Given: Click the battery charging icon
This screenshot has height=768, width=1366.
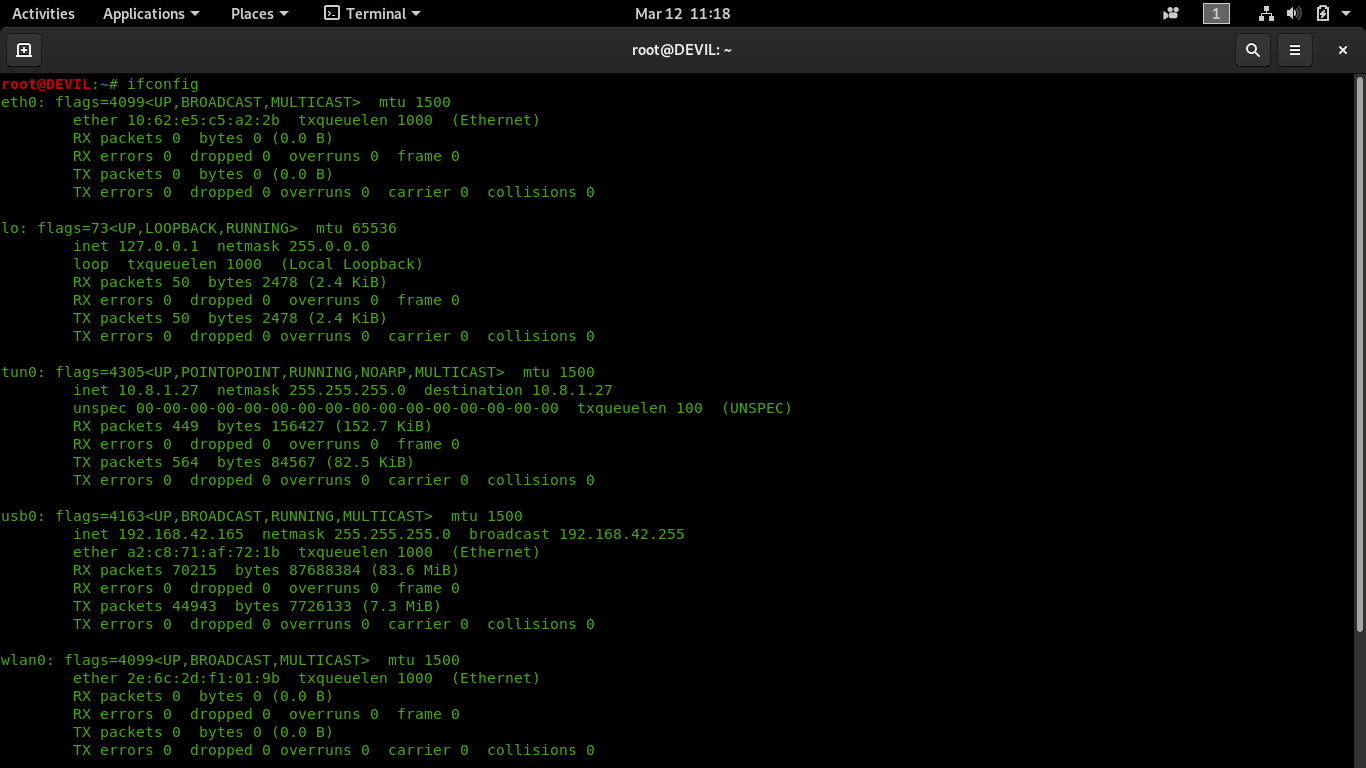Looking at the screenshot, I should click(x=1322, y=14).
